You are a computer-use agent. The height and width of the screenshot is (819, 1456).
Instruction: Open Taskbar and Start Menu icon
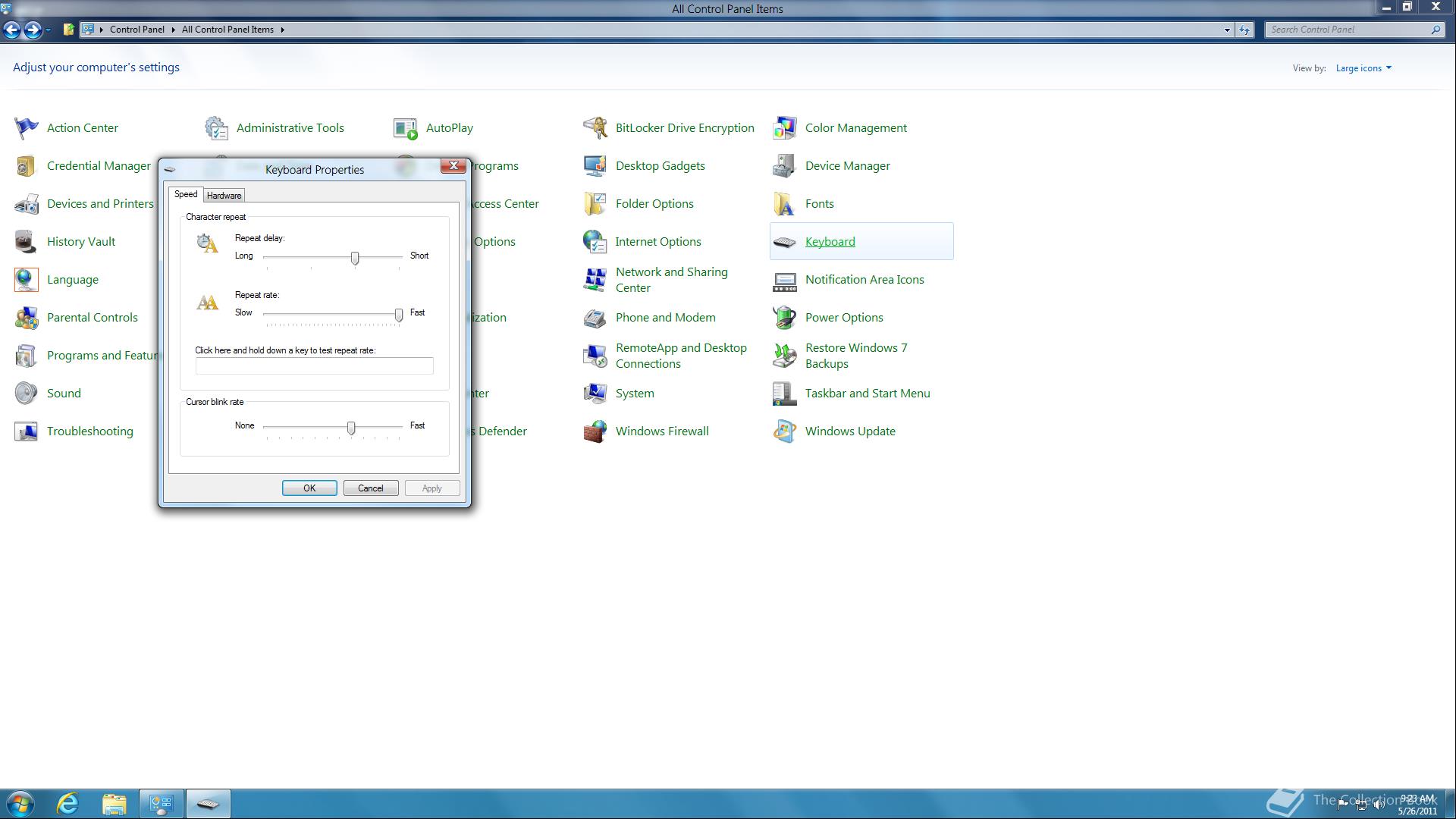[785, 394]
